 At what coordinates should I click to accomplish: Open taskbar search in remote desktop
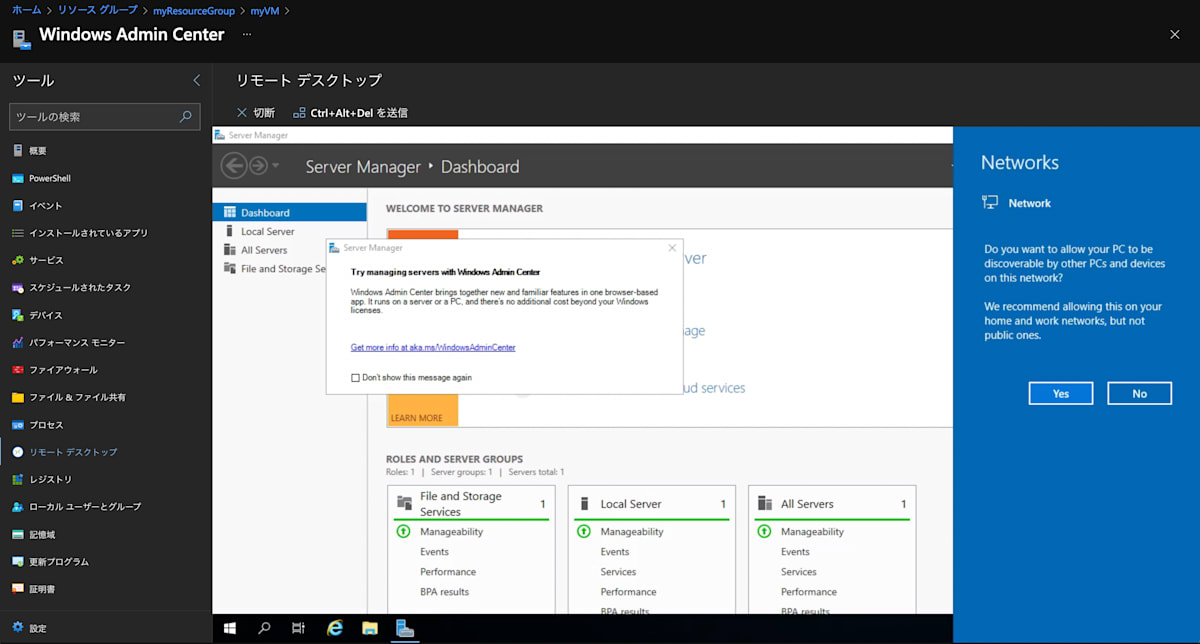point(264,628)
